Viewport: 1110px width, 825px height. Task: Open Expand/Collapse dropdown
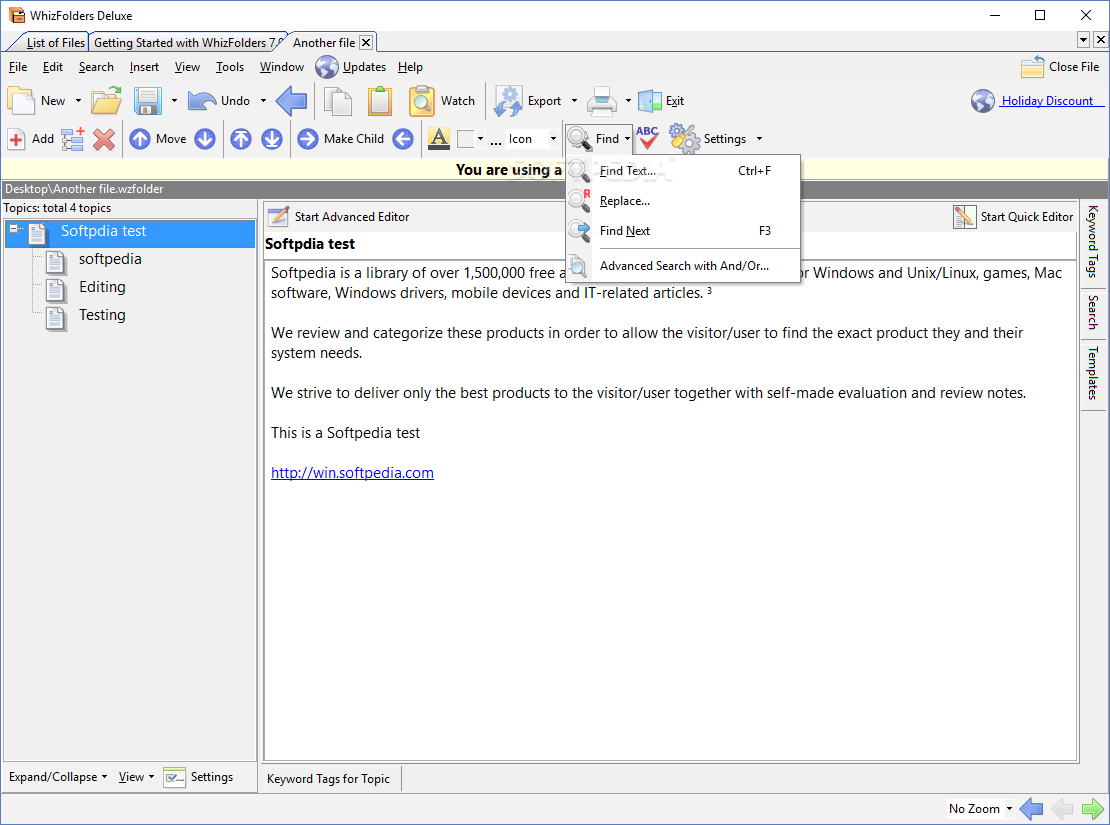tap(58, 777)
